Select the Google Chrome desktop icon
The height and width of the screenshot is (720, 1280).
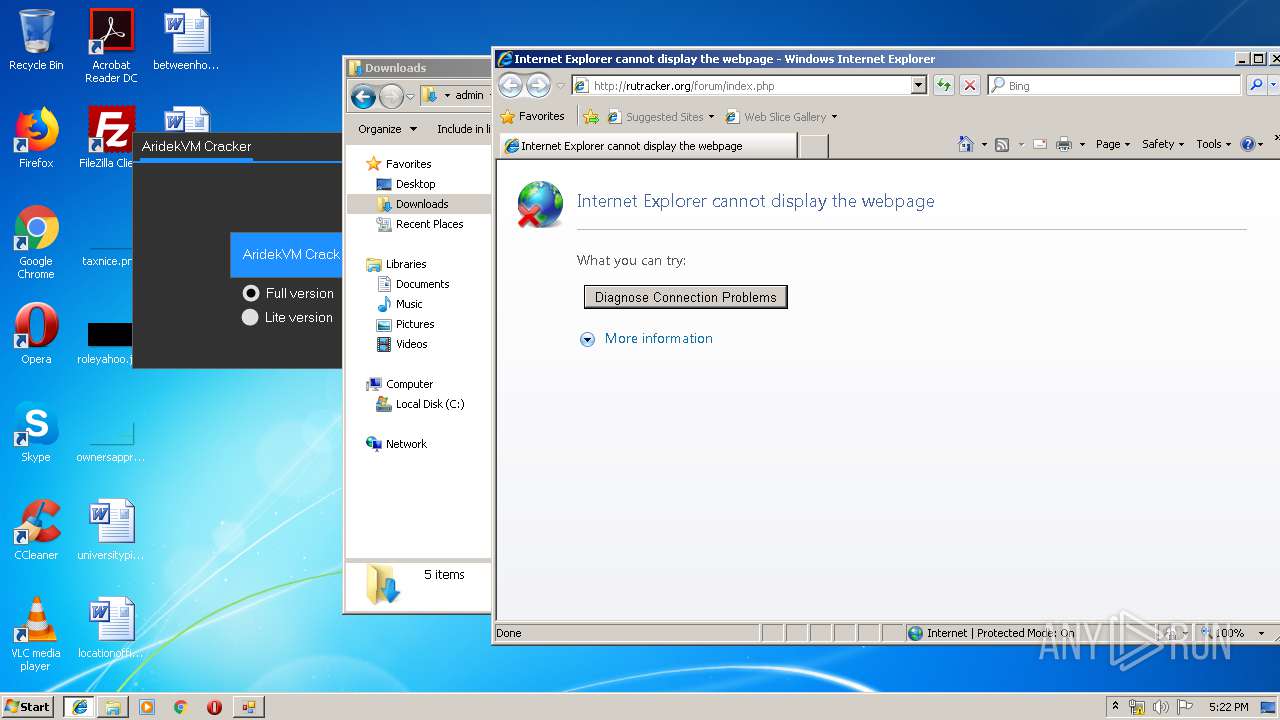(x=36, y=242)
